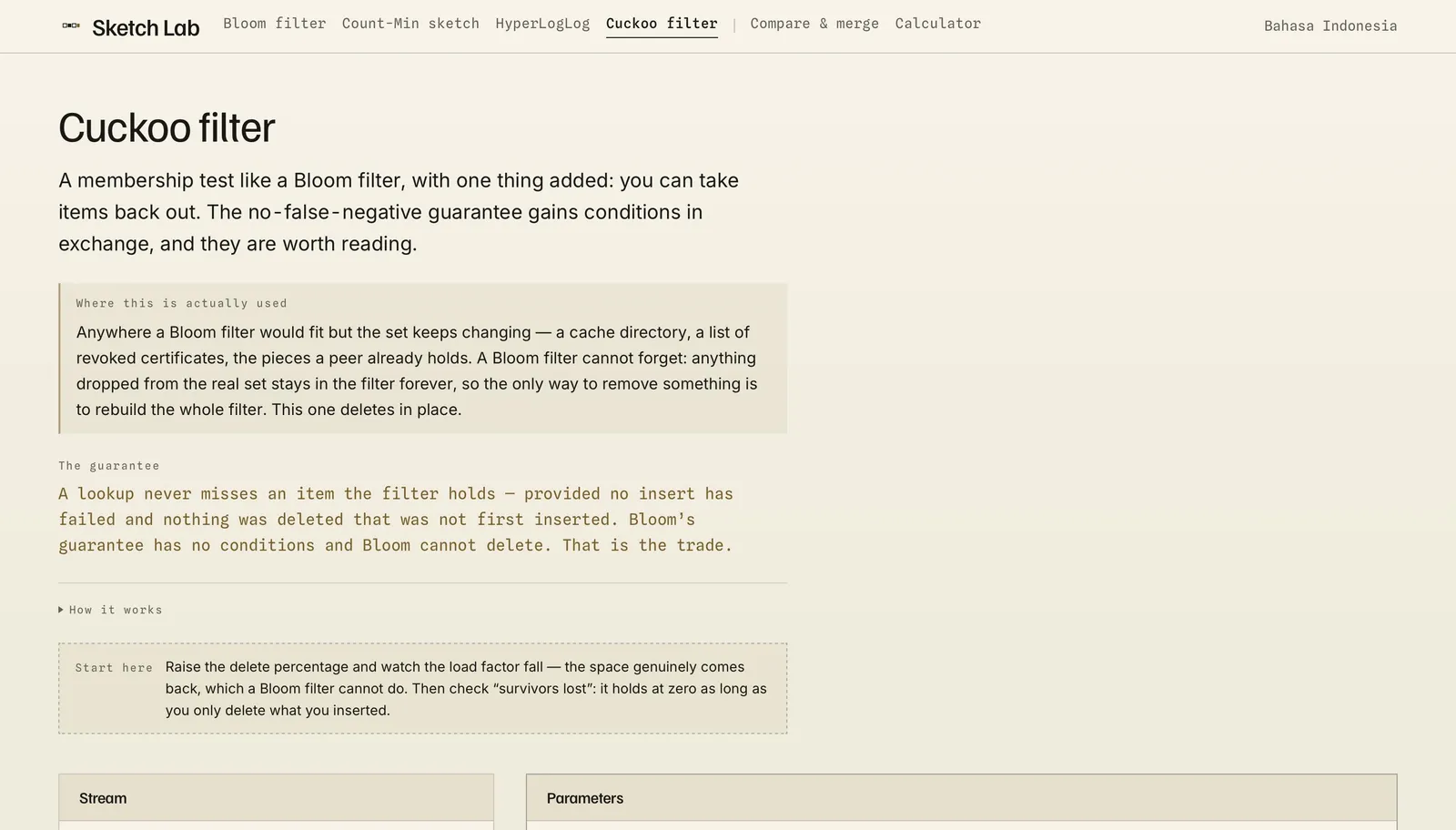This screenshot has height=830, width=1456.
Task: Click the Start here tip label
Action: [x=114, y=668]
